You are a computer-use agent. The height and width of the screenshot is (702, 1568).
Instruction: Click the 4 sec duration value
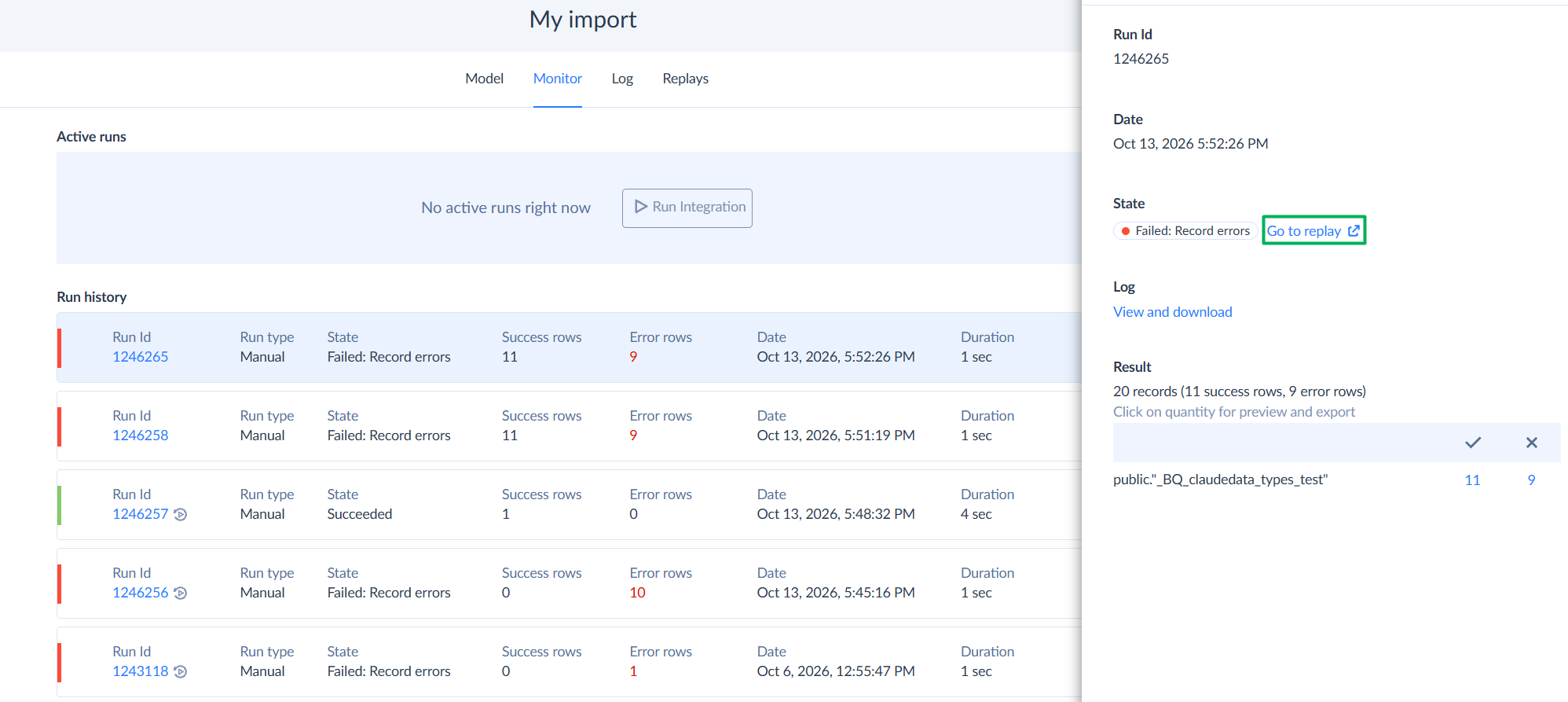coord(976,514)
